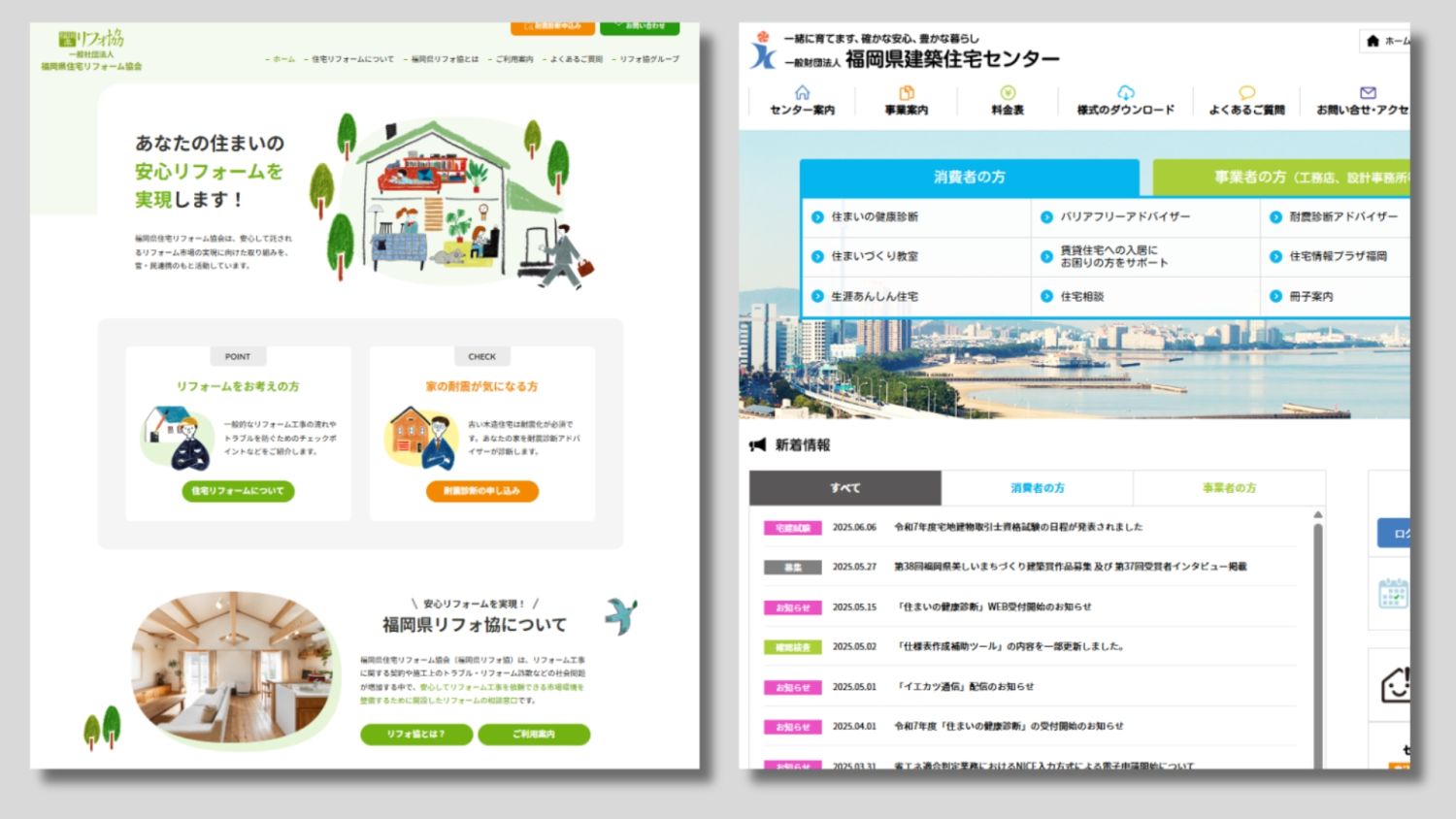Open the 住まいの健康診断 link
The height and width of the screenshot is (819, 1456).
pos(875,216)
